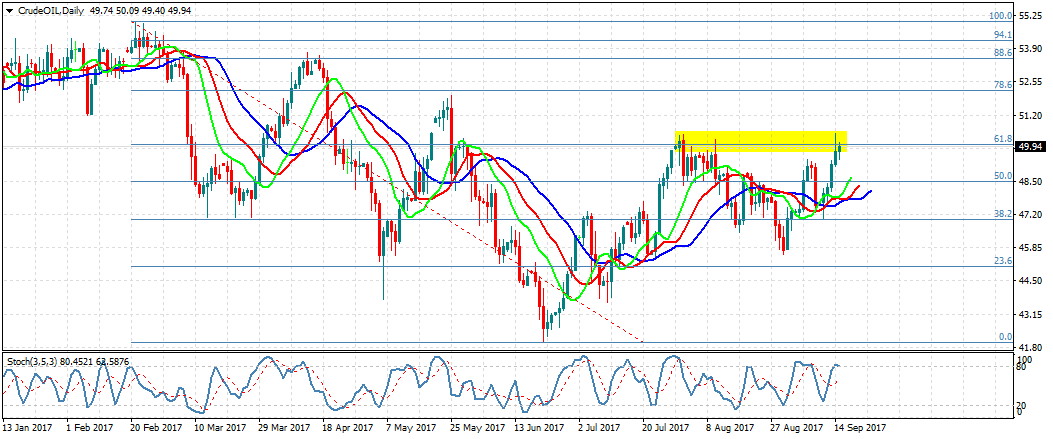Click the 51.20 price axis value
1053x439 pixels.
1032,115
